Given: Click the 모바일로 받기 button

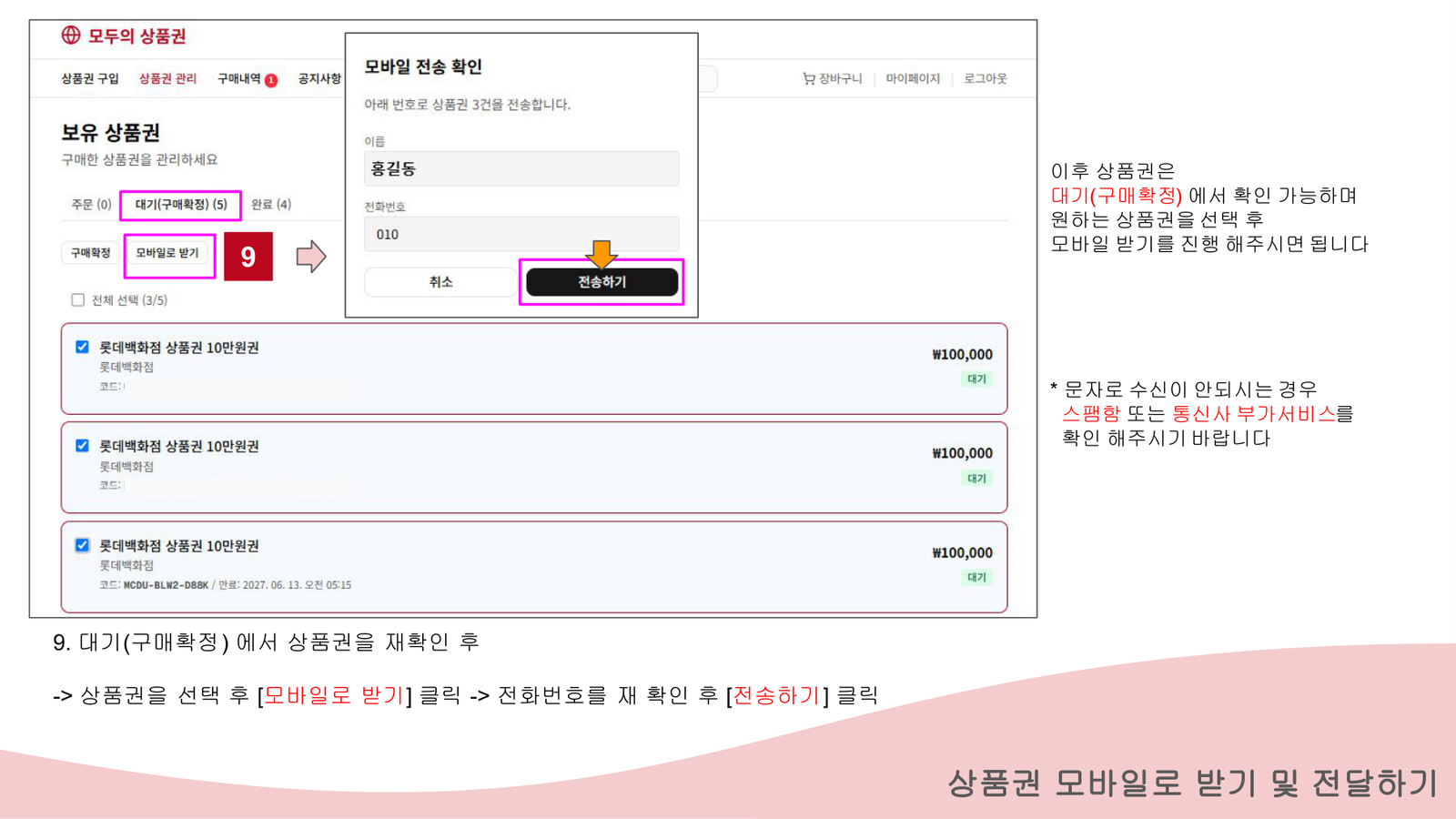Looking at the screenshot, I should tap(167, 253).
